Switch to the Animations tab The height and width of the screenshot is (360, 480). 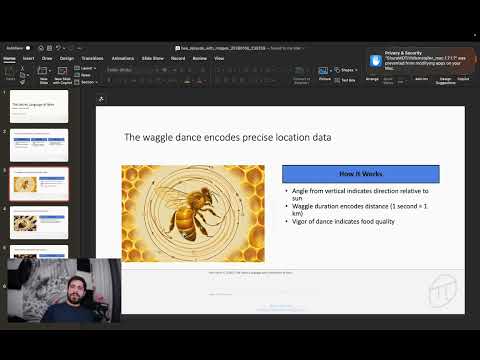123,58
